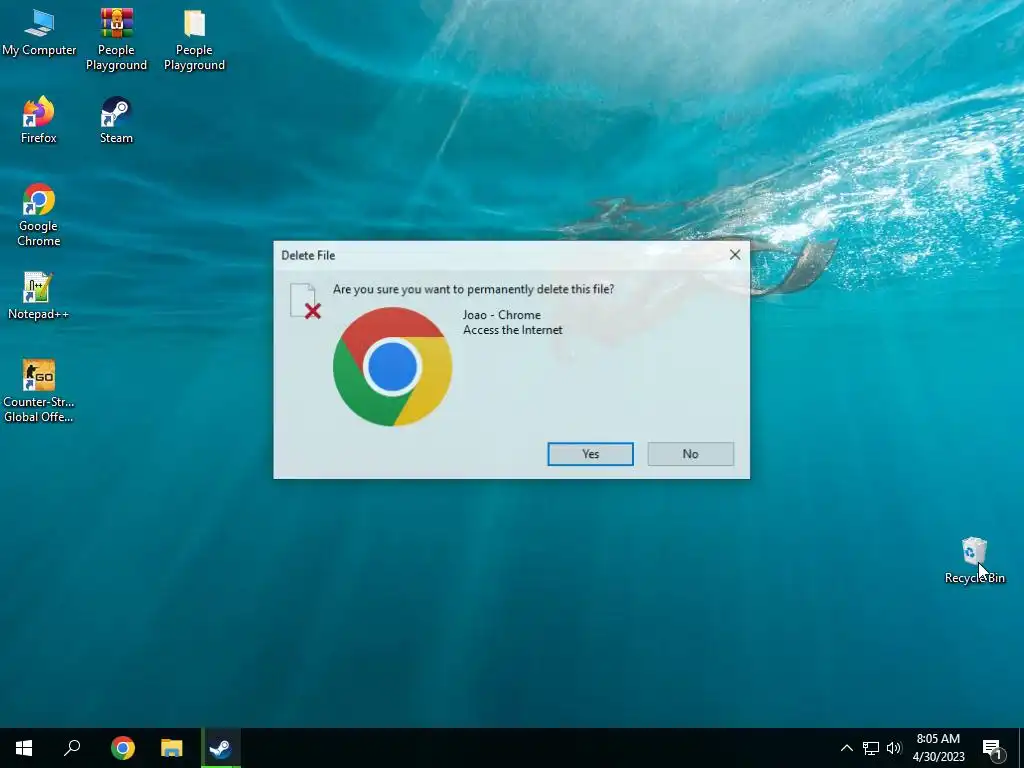Select the Firefox desktop shortcut
The height and width of the screenshot is (768, 1024).
coord(39,120)
